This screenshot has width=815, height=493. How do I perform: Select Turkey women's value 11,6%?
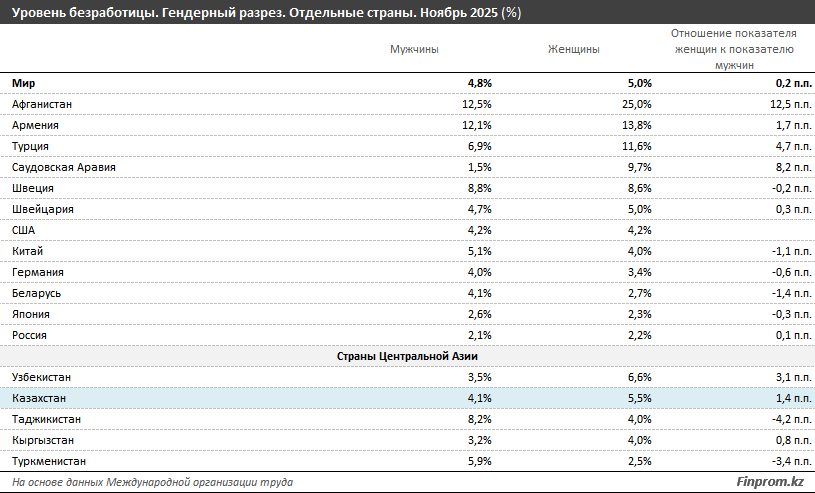(637, 146)
